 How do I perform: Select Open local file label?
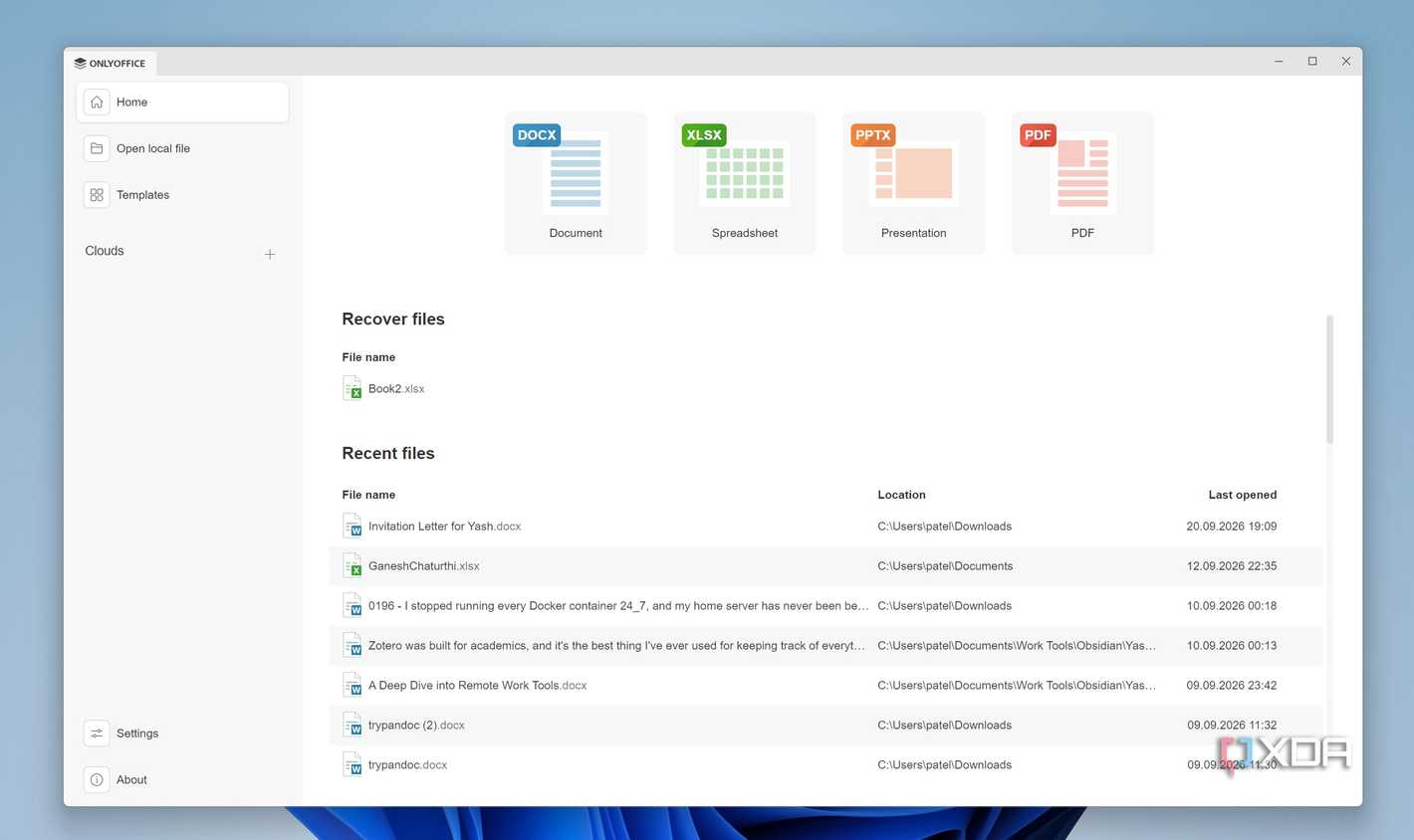tap(153, 149)
